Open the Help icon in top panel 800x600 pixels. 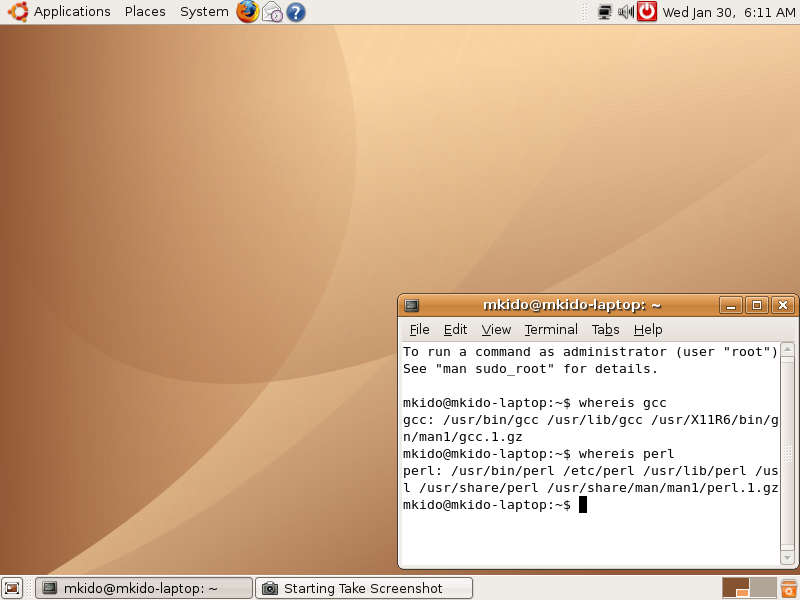tap(296, 12)
